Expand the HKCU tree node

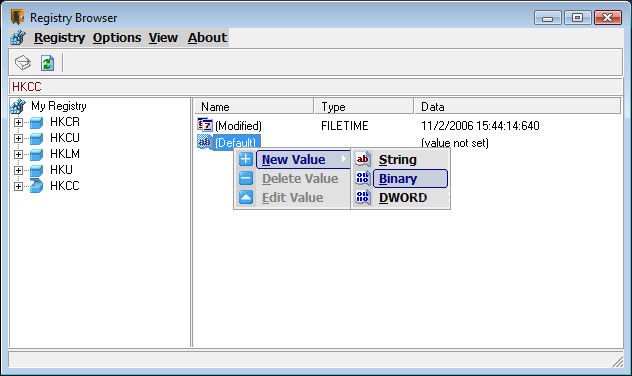(18, 138)
